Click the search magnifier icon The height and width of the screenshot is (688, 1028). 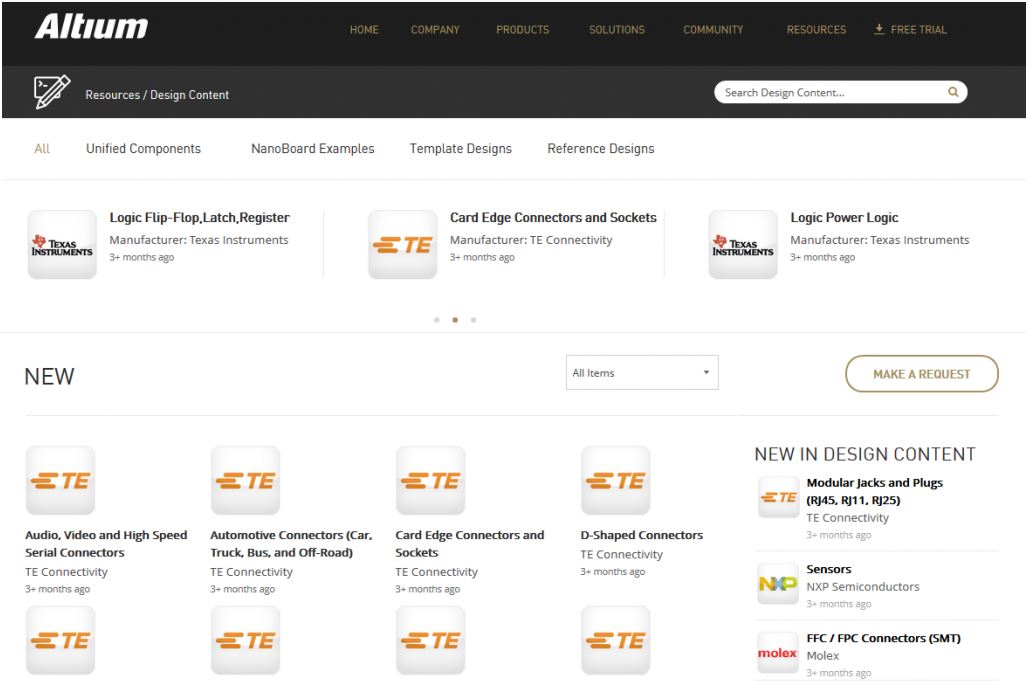[x=953, y=92]
